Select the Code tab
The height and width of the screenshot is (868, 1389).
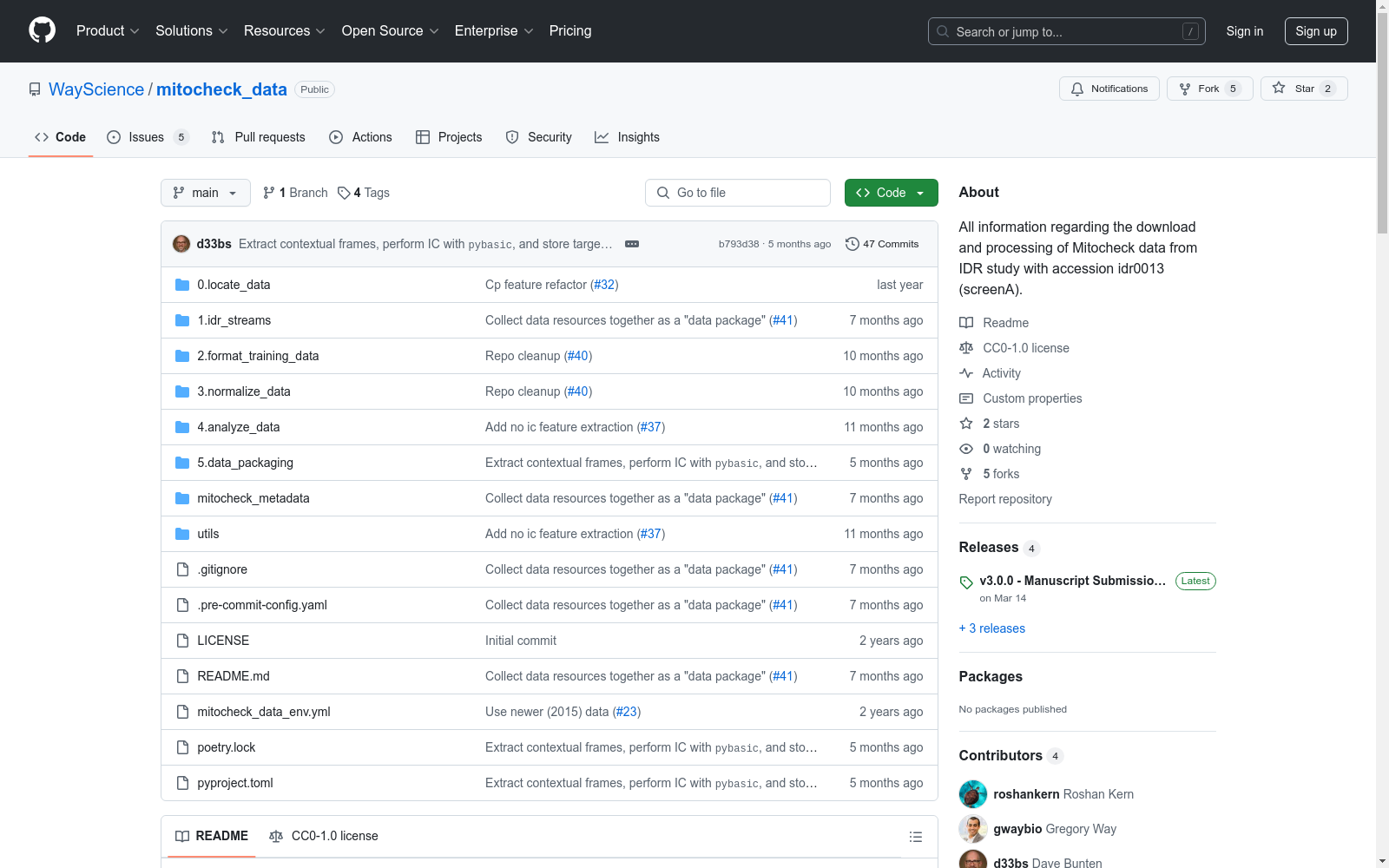pos(61,137)
